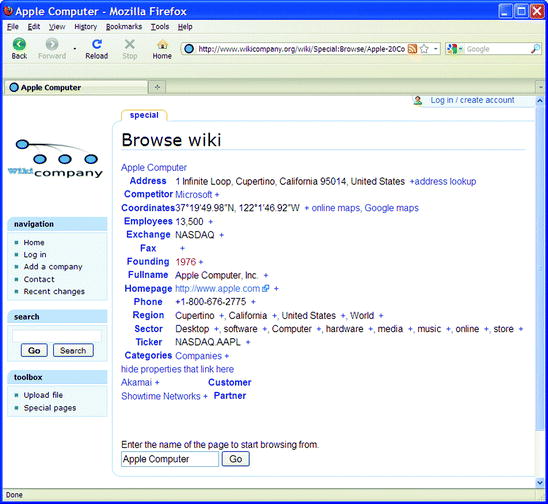Click the Companies category link
548x504 pixels.
click(199, 356)
